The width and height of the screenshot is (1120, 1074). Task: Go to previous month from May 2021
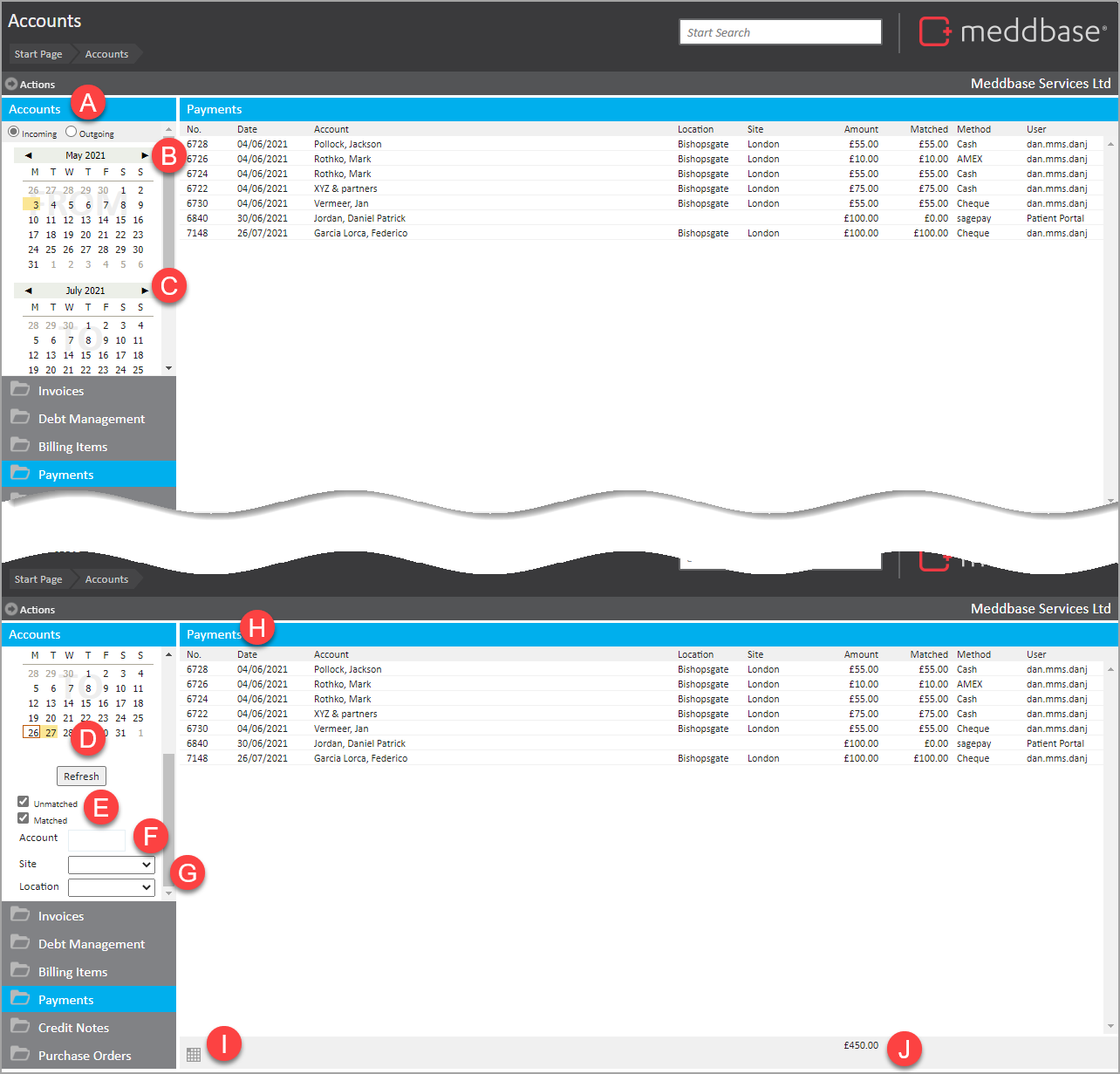point(29,155)
